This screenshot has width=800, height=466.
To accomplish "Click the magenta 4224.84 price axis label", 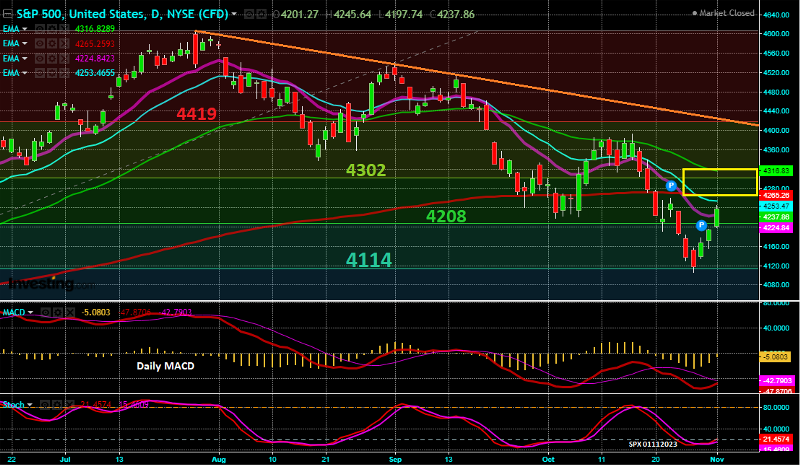I will pos(776,228).
